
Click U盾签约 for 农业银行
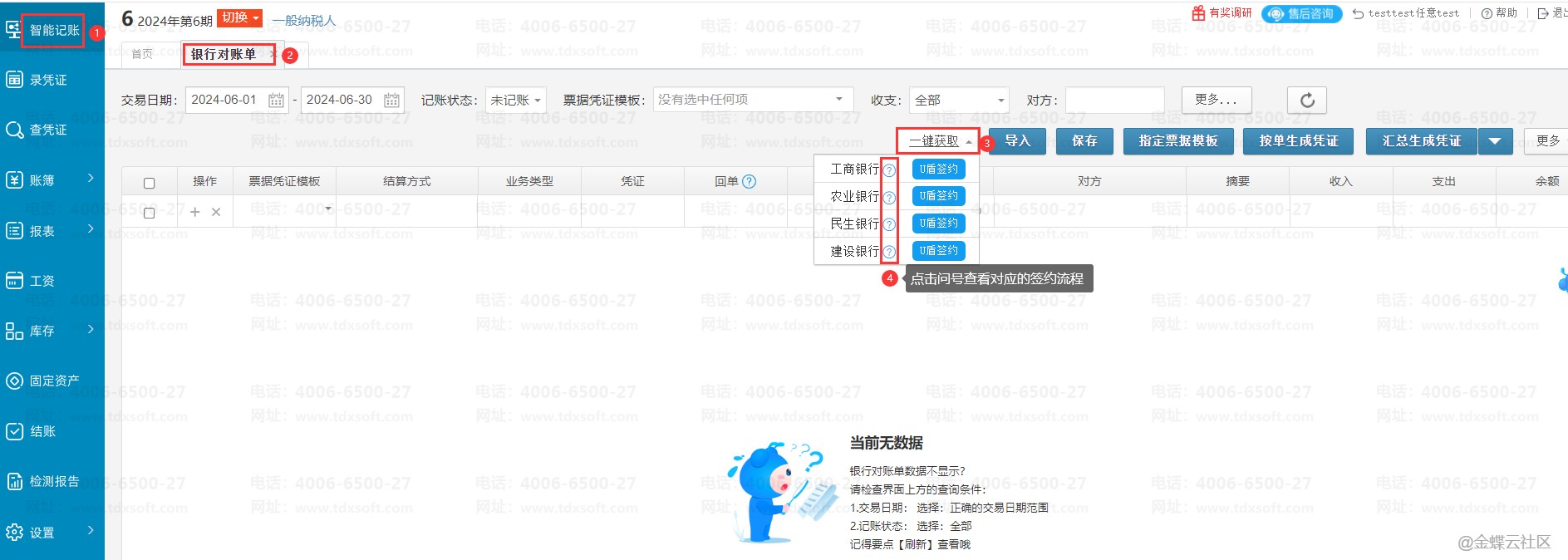tap(938, 196)
